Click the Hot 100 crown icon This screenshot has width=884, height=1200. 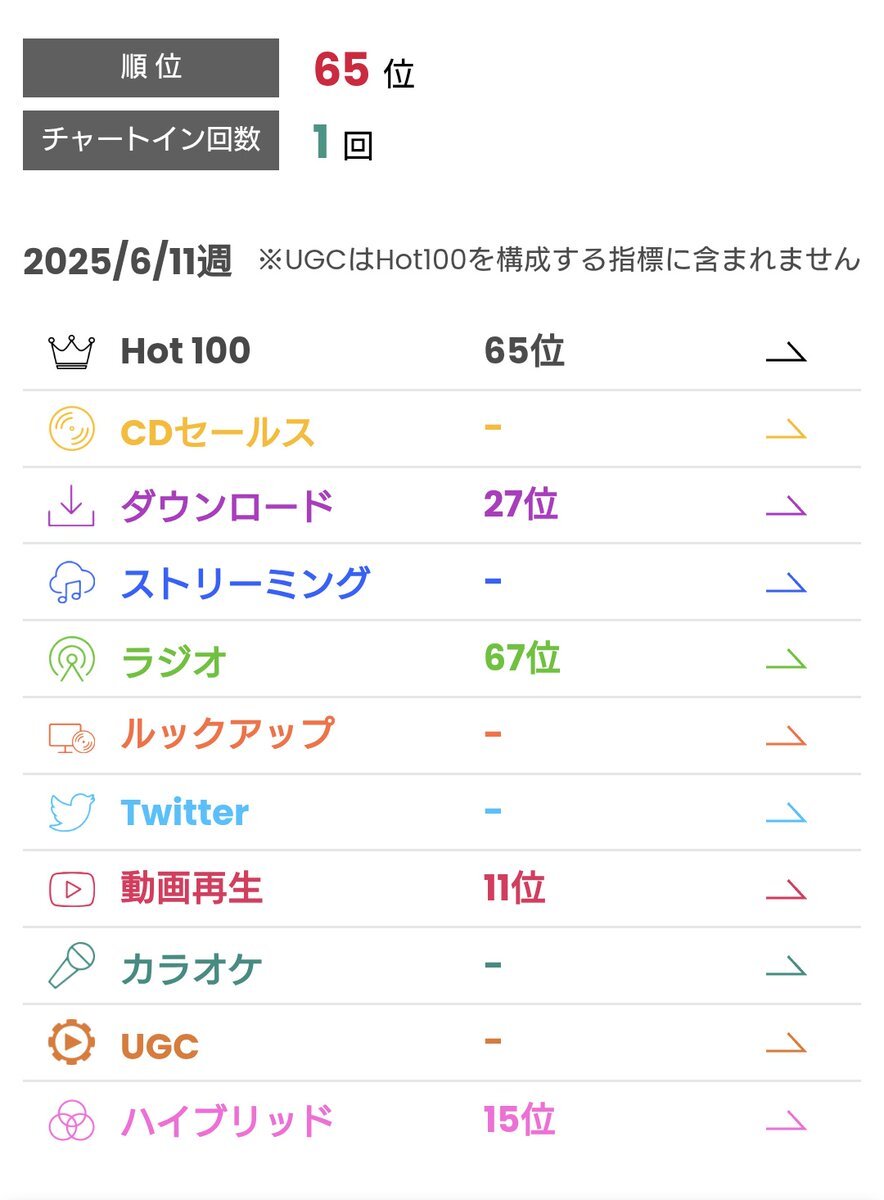72,352
